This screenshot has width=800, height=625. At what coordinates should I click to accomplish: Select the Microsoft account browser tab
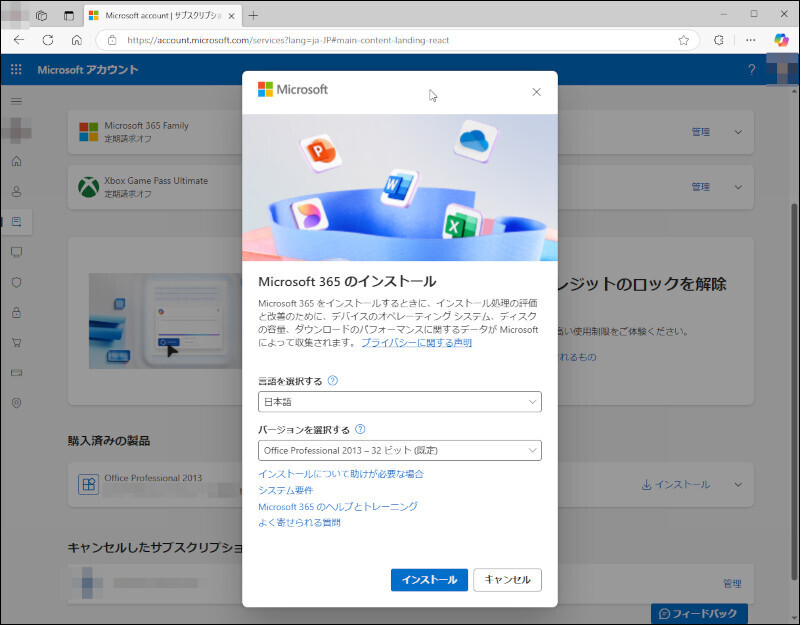[162, 16]
